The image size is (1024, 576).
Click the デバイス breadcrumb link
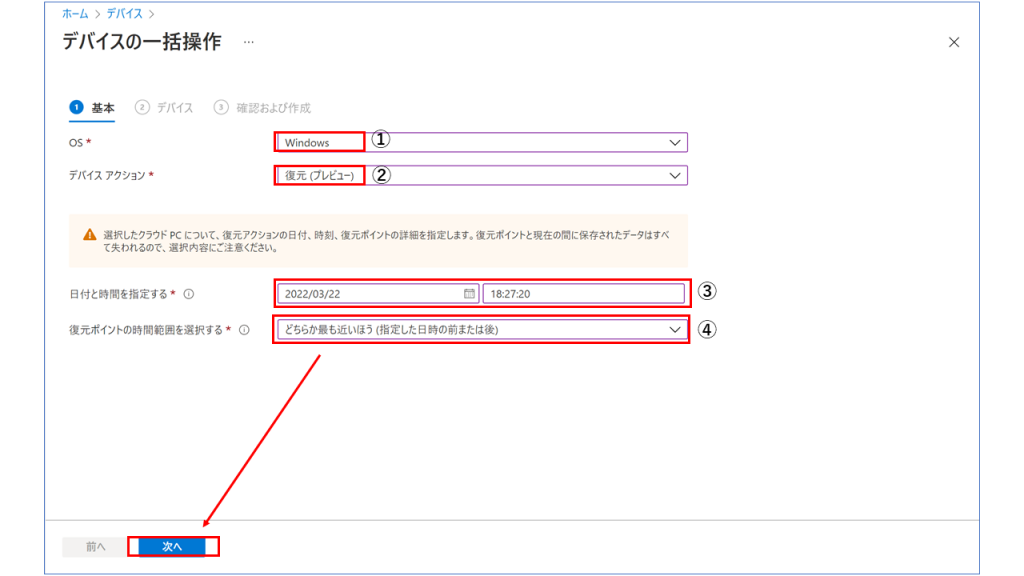click(x=124, y=14)
